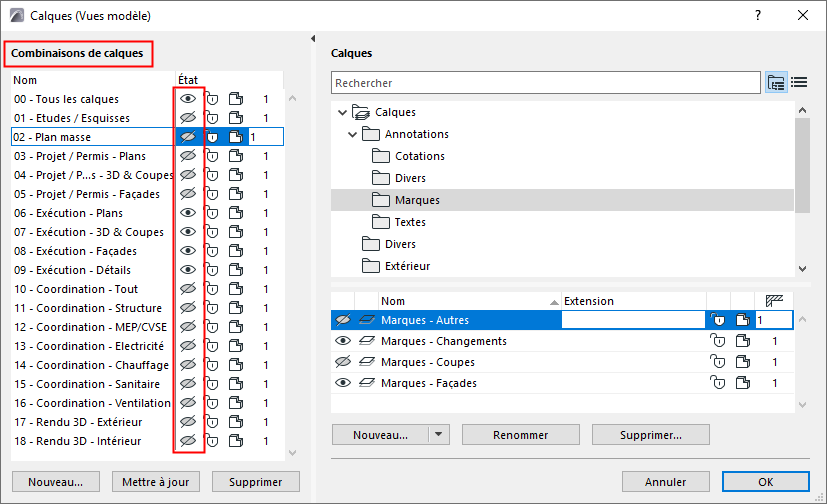This screenshot has height=504, width=827.
Task: Collapse the Annotations folder
Action: click(352, 134)
